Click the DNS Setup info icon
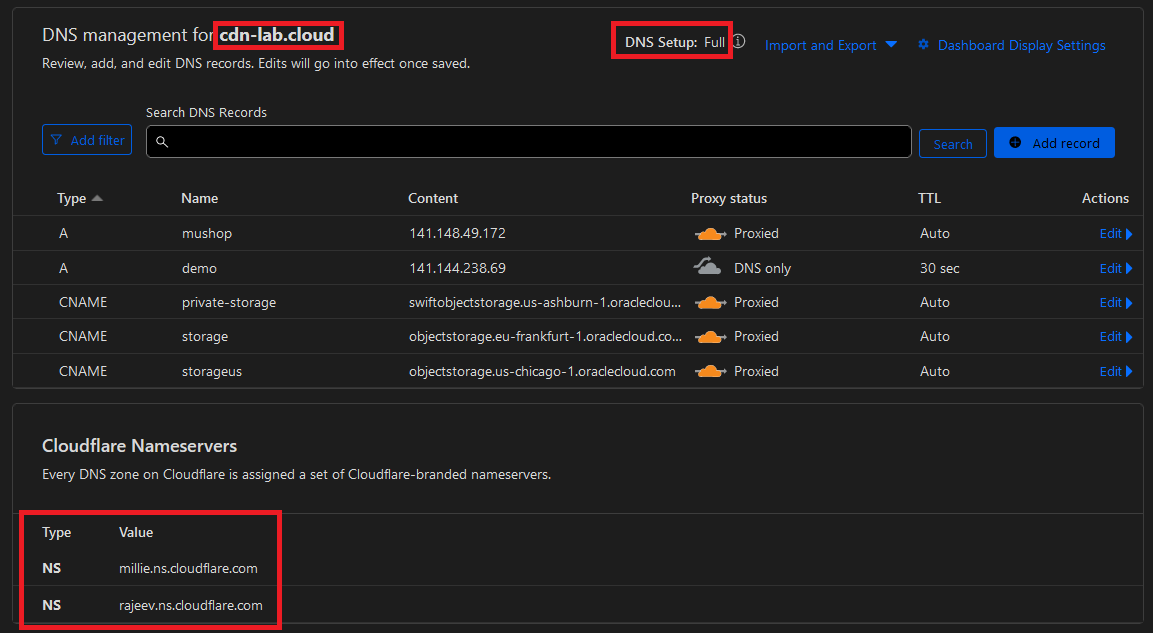The width and height of the screenshot is (1153, 633). [x=739, y=42]
